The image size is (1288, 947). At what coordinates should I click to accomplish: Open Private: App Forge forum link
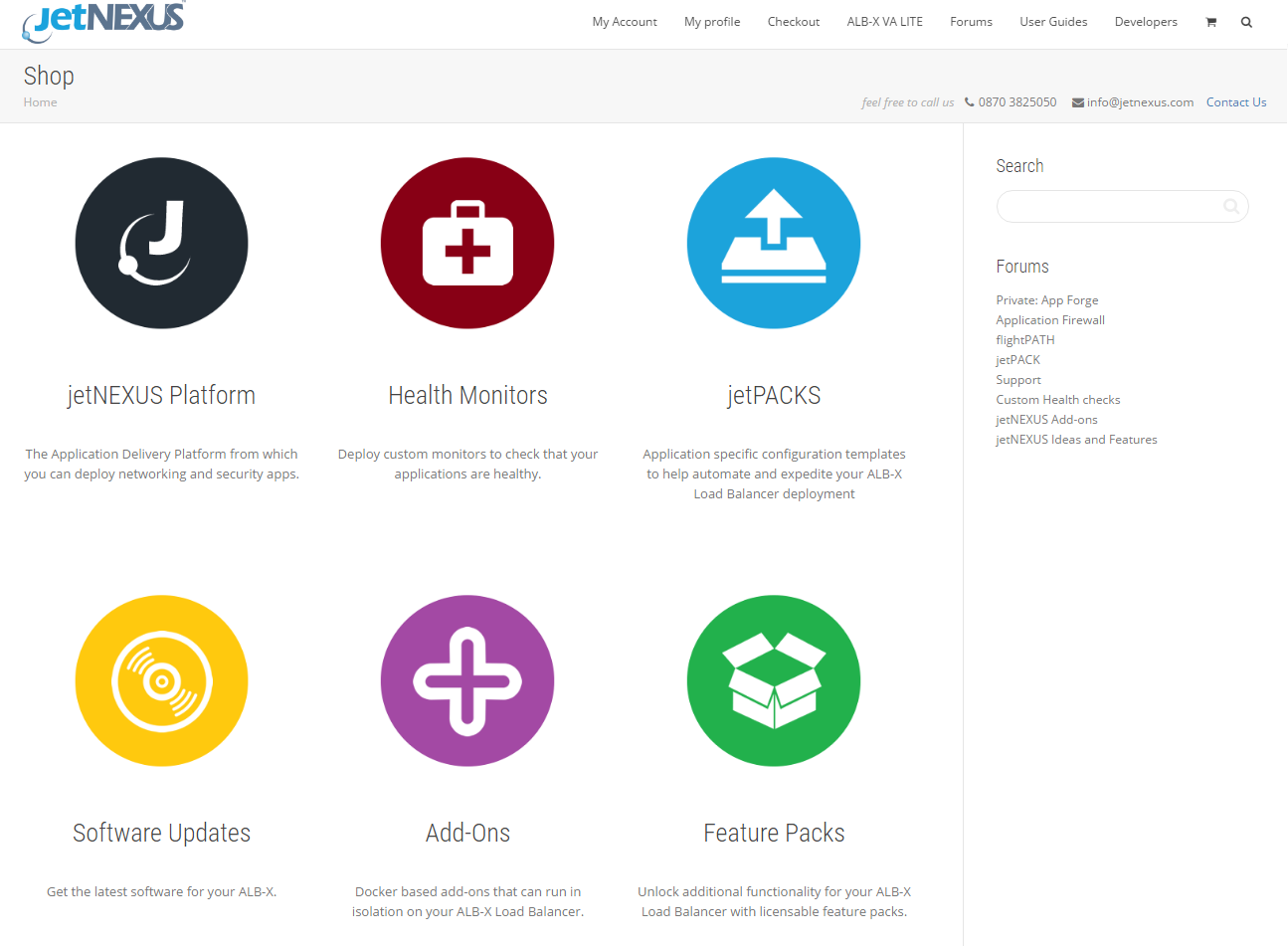click(x=1047, y=300)
